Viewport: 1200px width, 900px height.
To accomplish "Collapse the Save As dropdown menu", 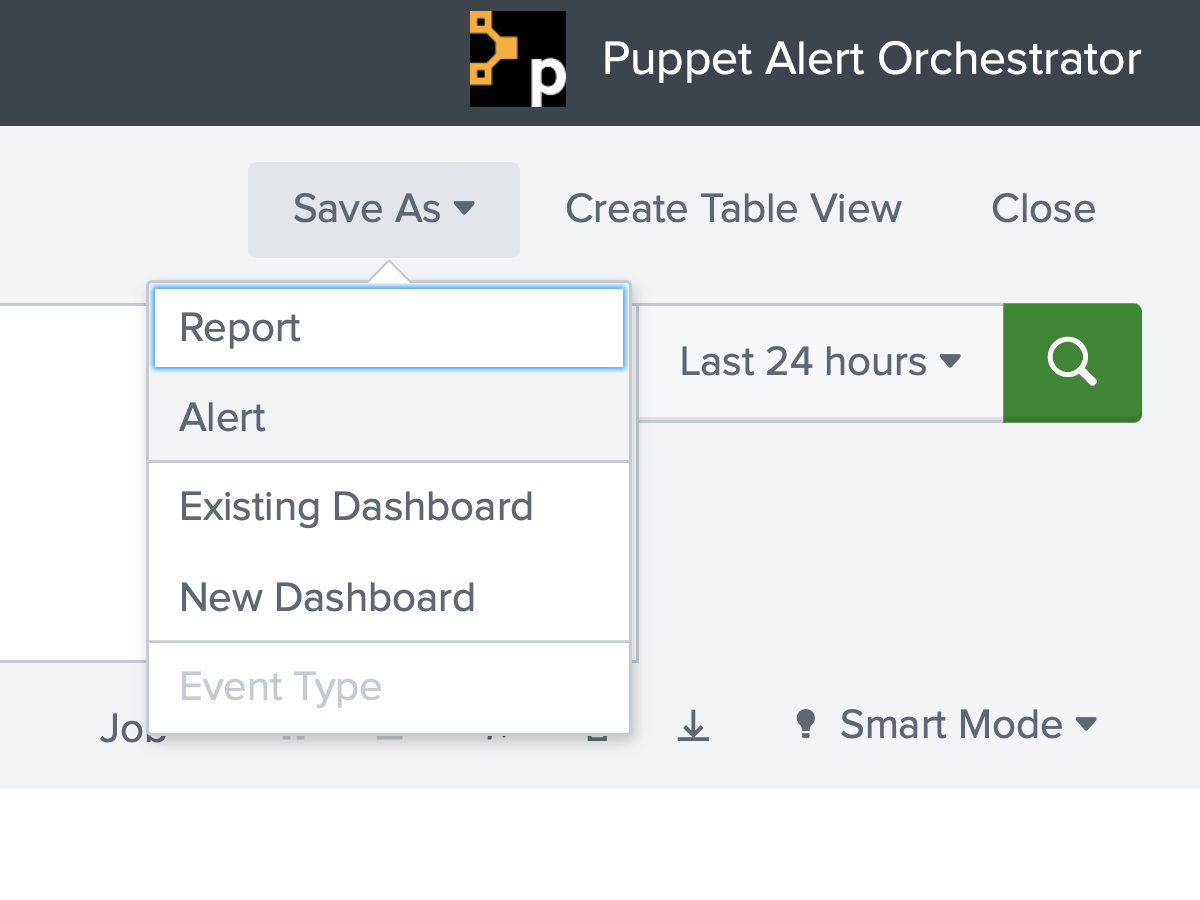I will (x=384, y=210).
